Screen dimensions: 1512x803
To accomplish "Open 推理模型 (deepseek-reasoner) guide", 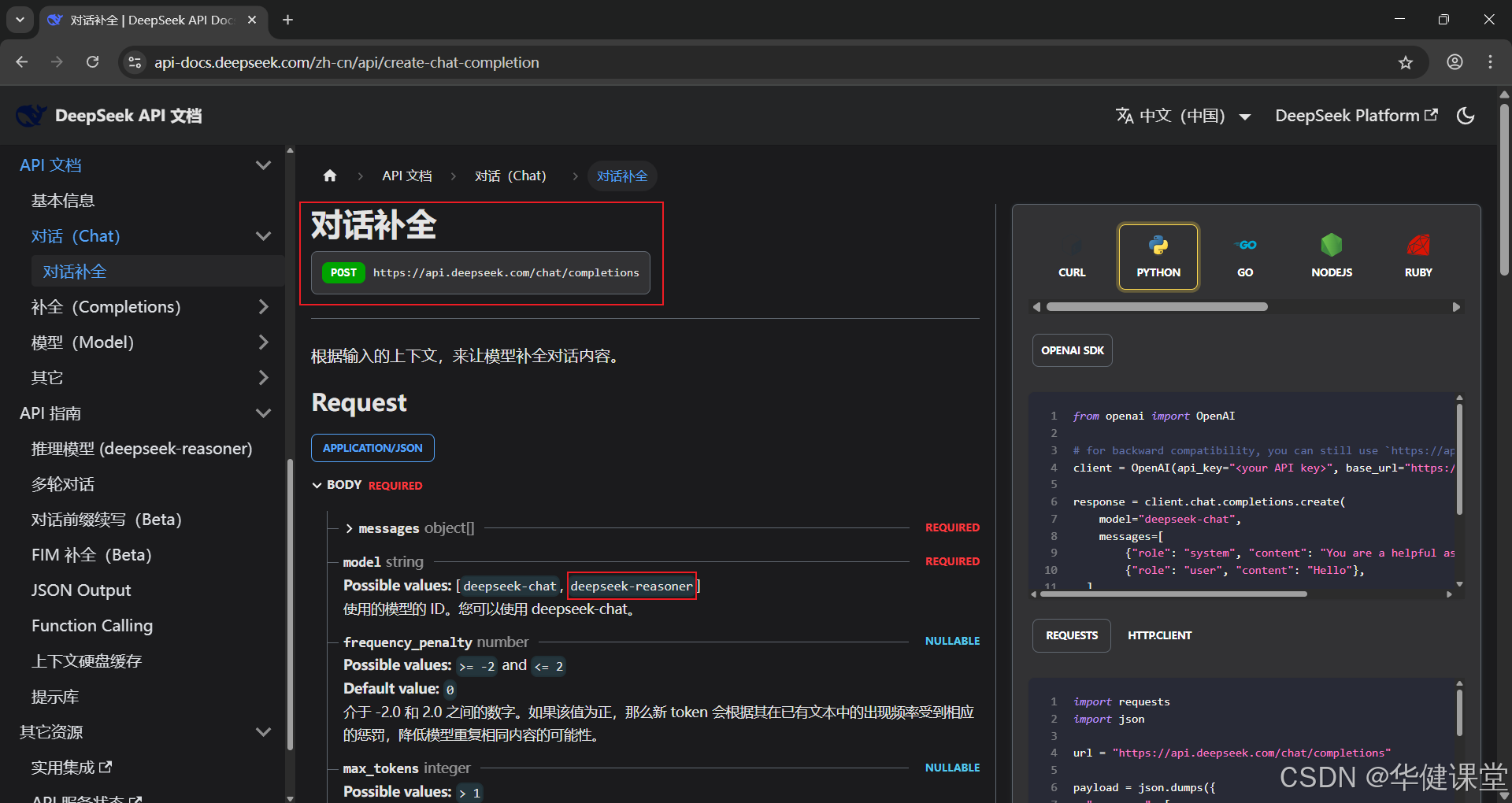I will click(142, 449).
